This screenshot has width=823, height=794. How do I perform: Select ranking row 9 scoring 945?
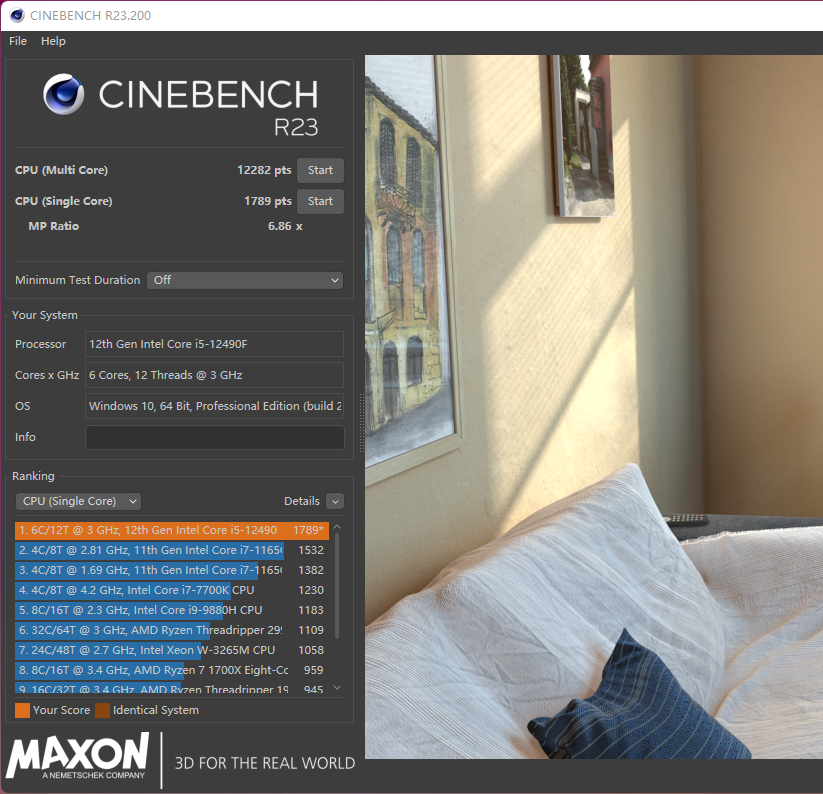172,688
